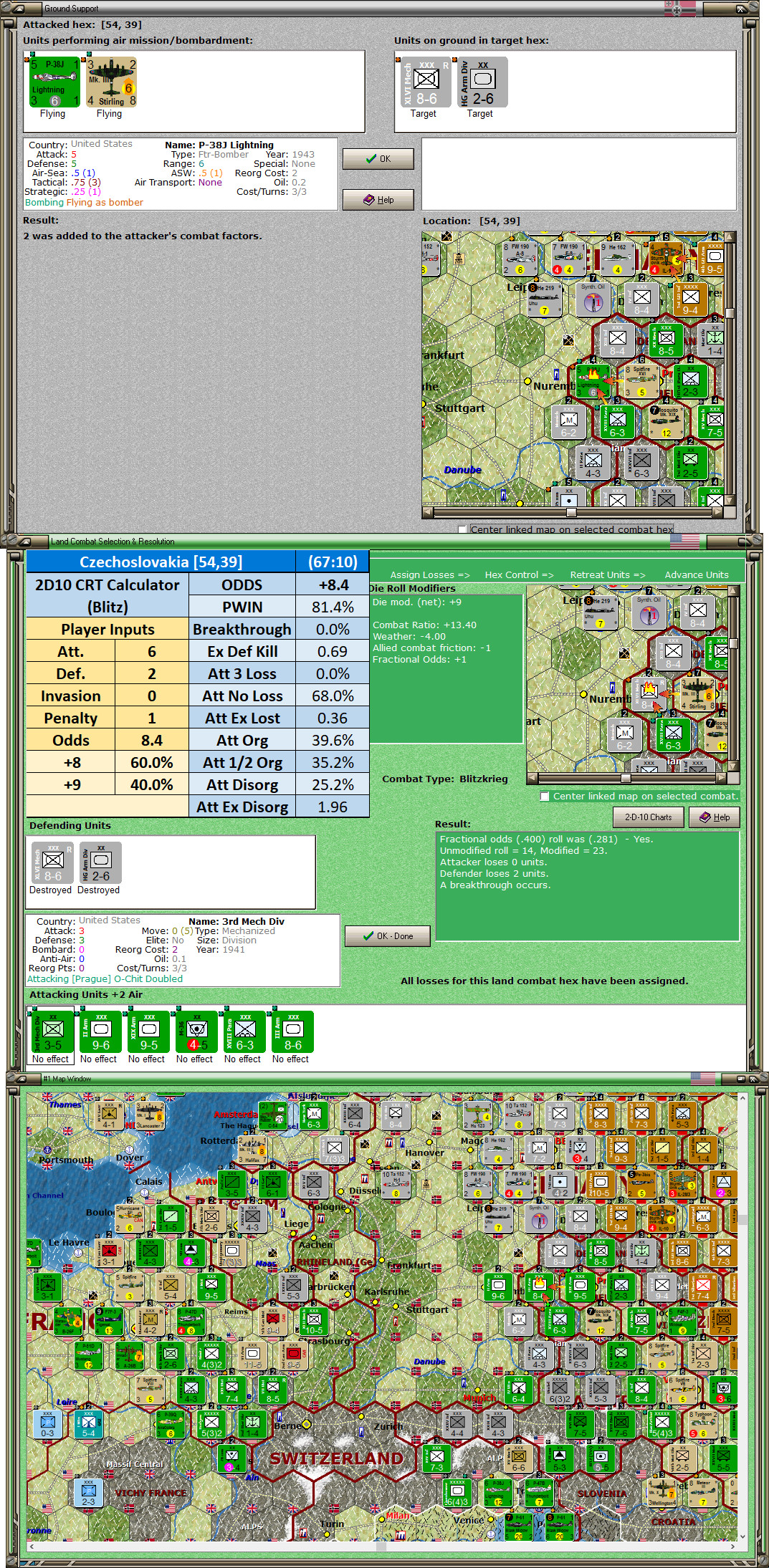The height and width of the screenshot is (1568, 769).
Task: Click the Def. input value 2
Action: click(151, 673)
